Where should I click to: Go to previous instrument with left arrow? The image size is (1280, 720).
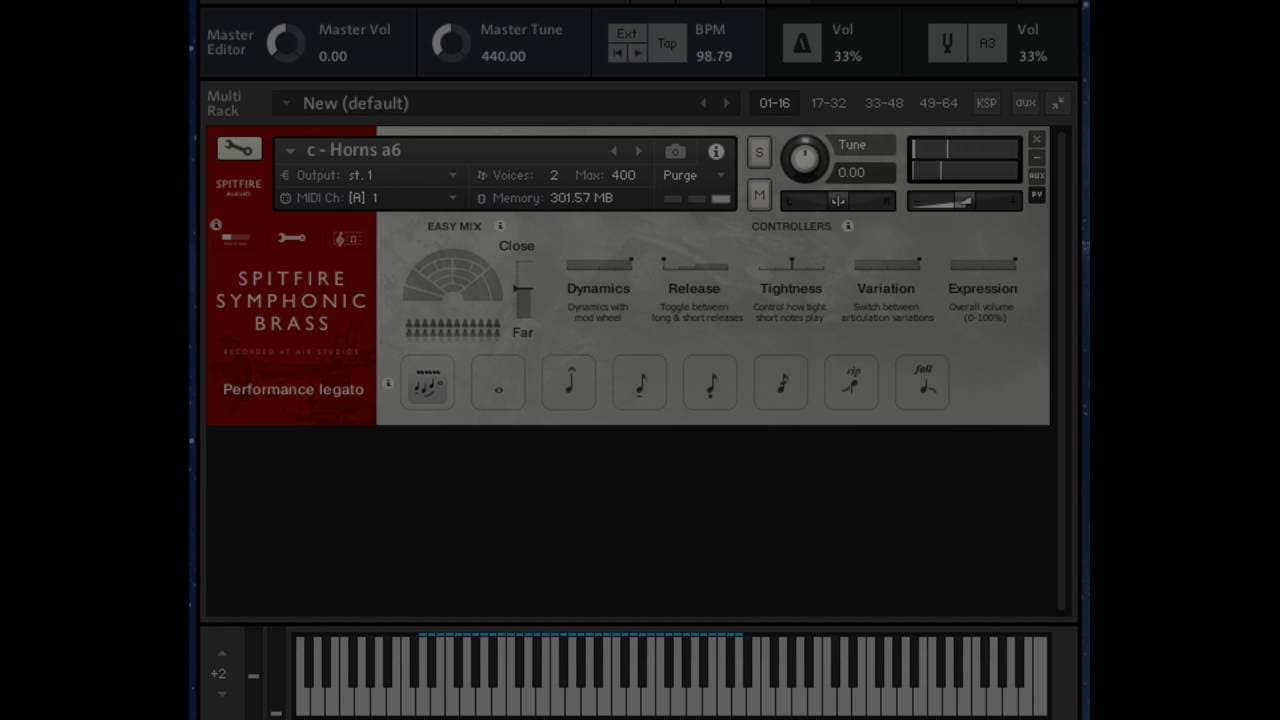(614, 151)
